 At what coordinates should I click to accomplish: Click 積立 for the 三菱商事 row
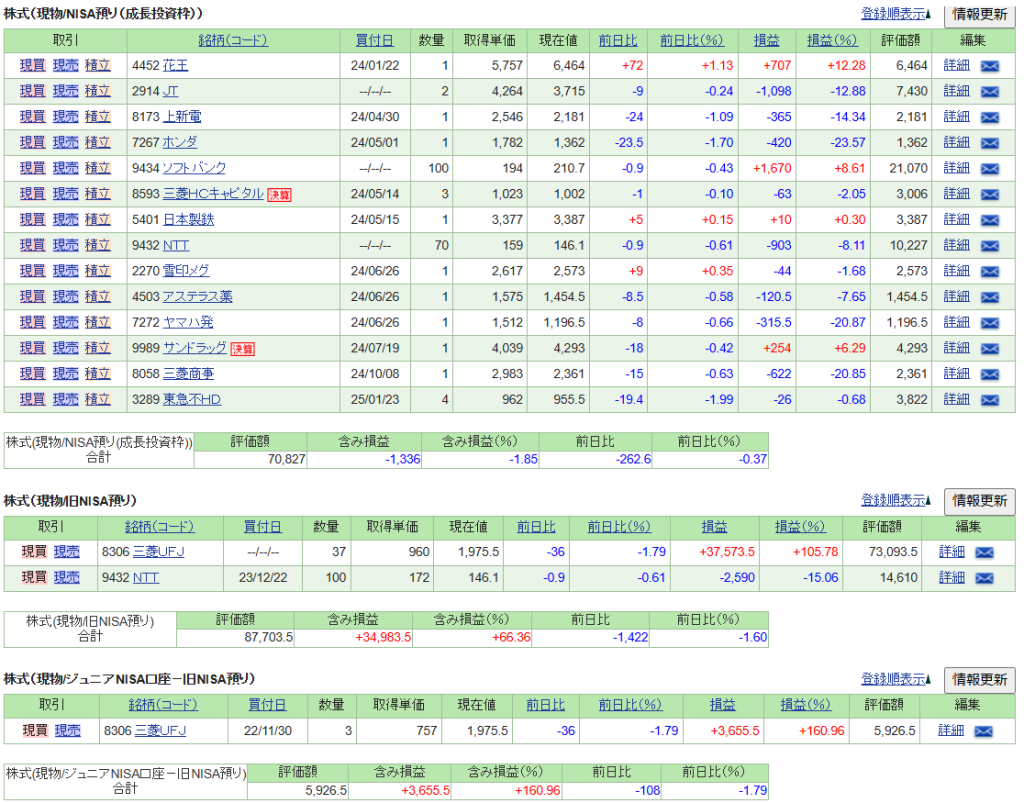point(97,374)
